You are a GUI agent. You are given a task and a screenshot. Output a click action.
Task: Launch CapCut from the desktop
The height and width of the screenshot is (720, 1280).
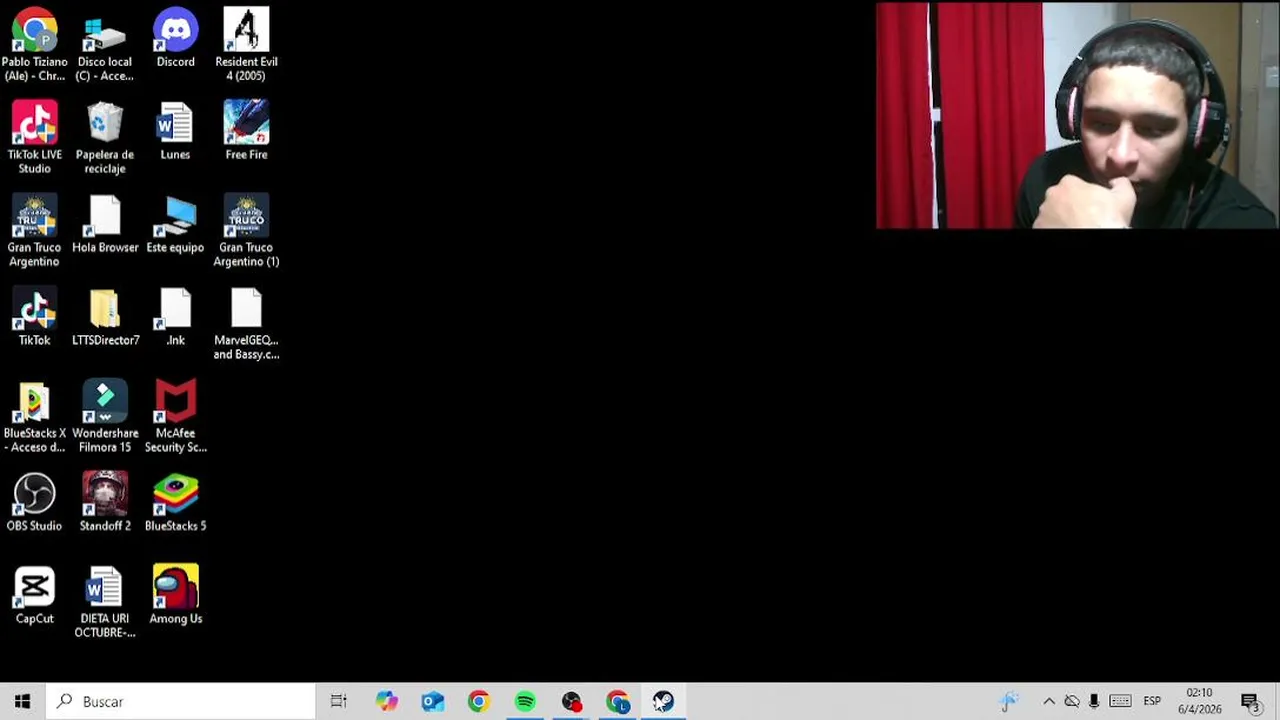34,596
